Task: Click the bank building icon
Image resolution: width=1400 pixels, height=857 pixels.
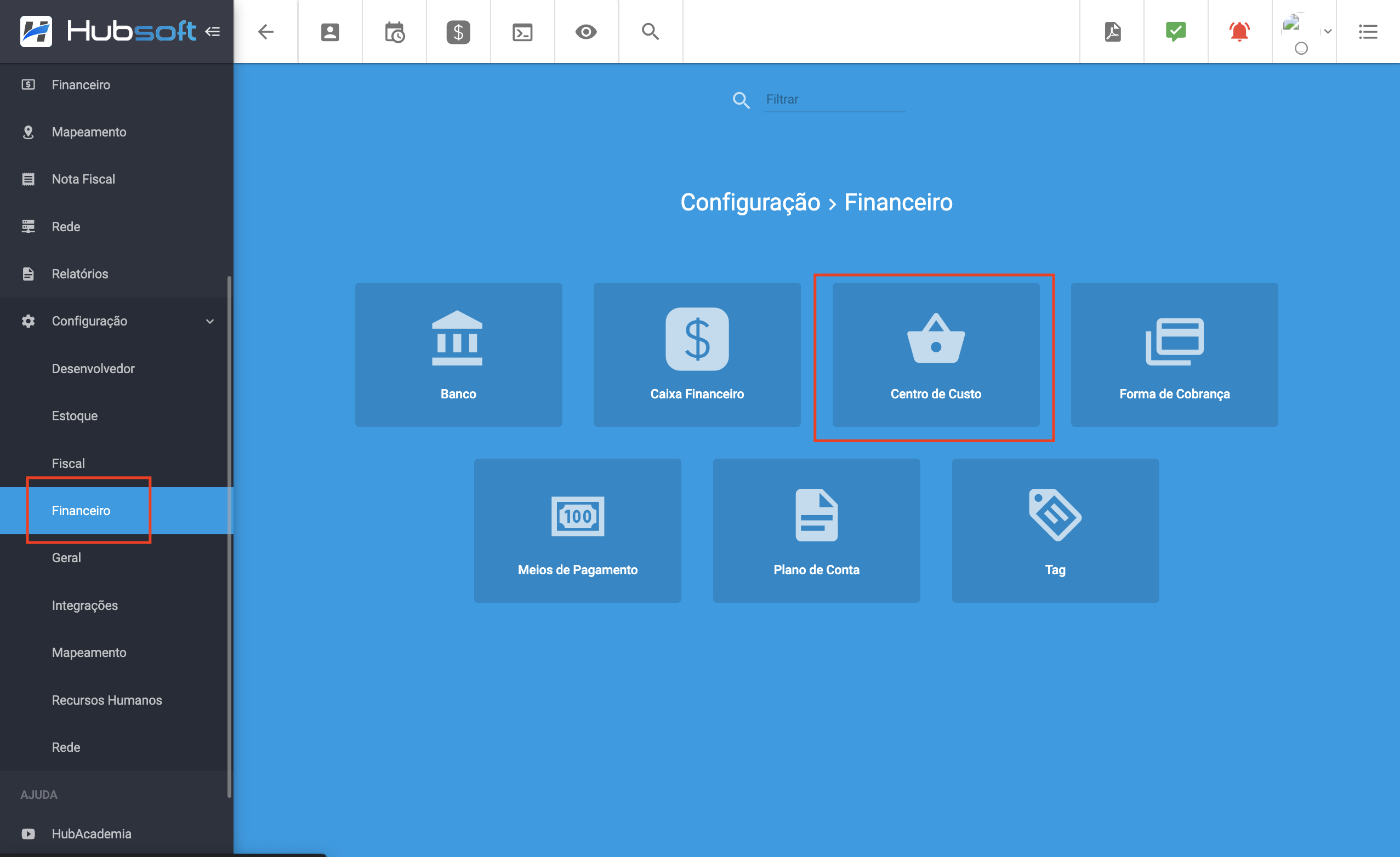Action: coord(457,339)
